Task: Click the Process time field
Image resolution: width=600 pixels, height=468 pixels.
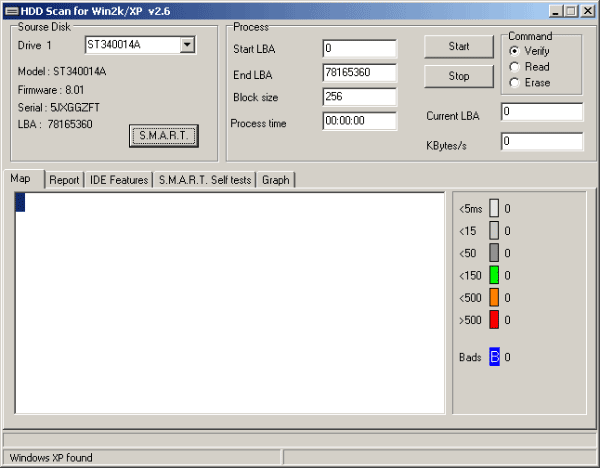Action: pos(359,121)
